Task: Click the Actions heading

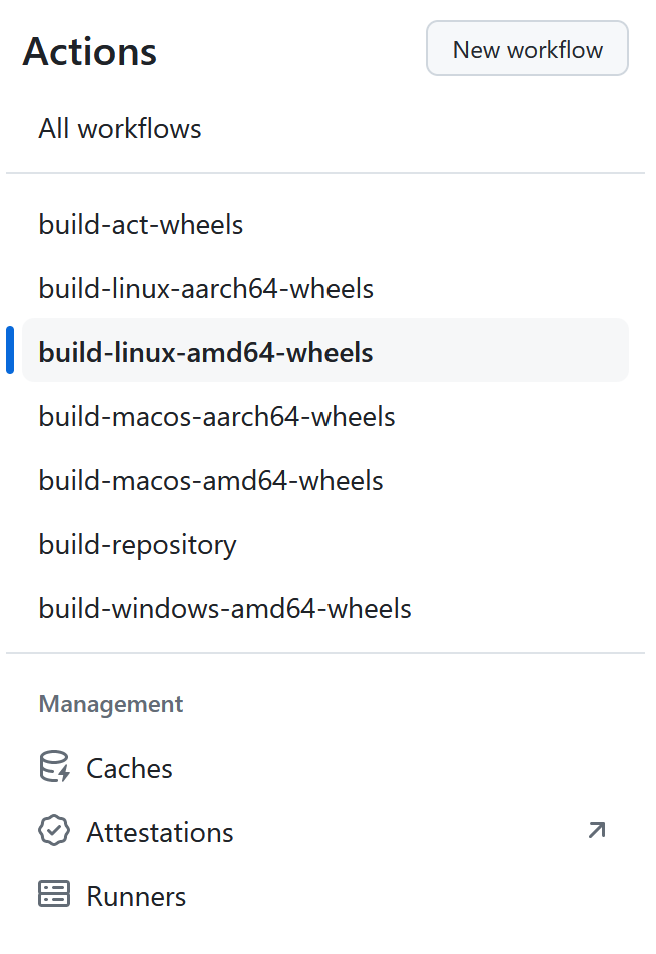Action: (x=90, y=52)
